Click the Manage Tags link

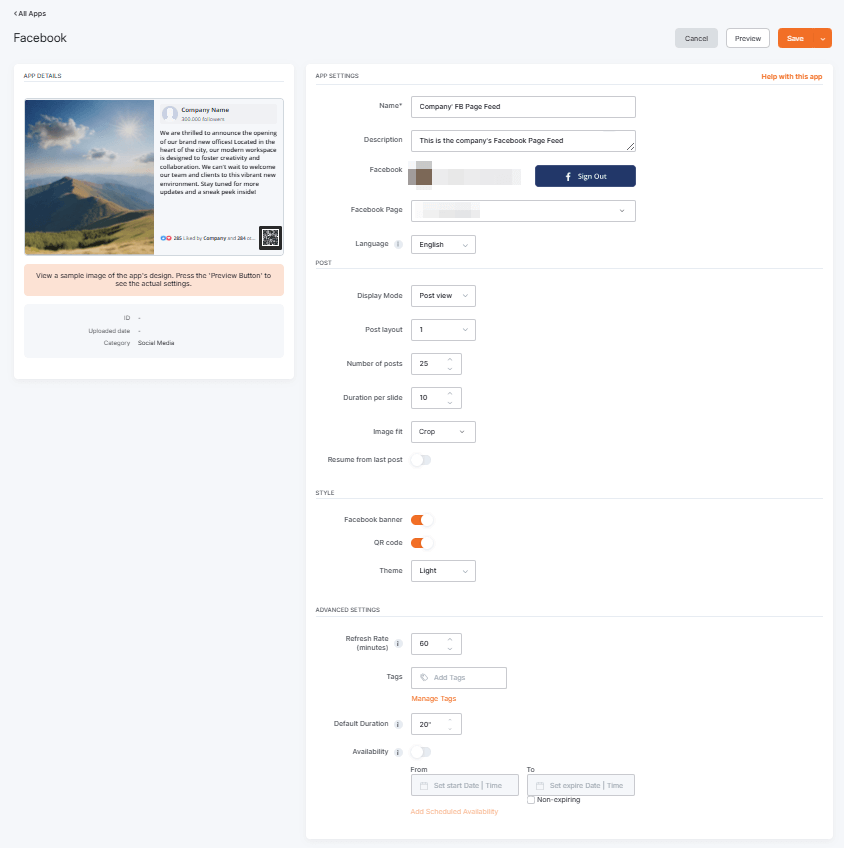coord(435,698)
